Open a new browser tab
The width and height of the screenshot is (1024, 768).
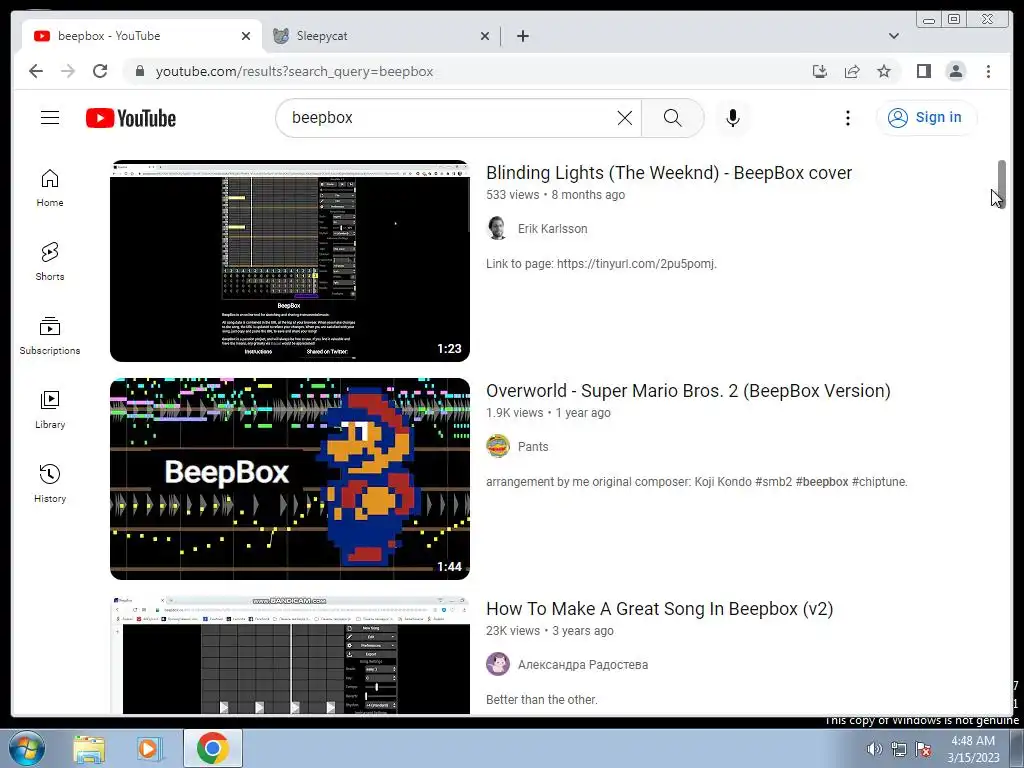[522, 36]
